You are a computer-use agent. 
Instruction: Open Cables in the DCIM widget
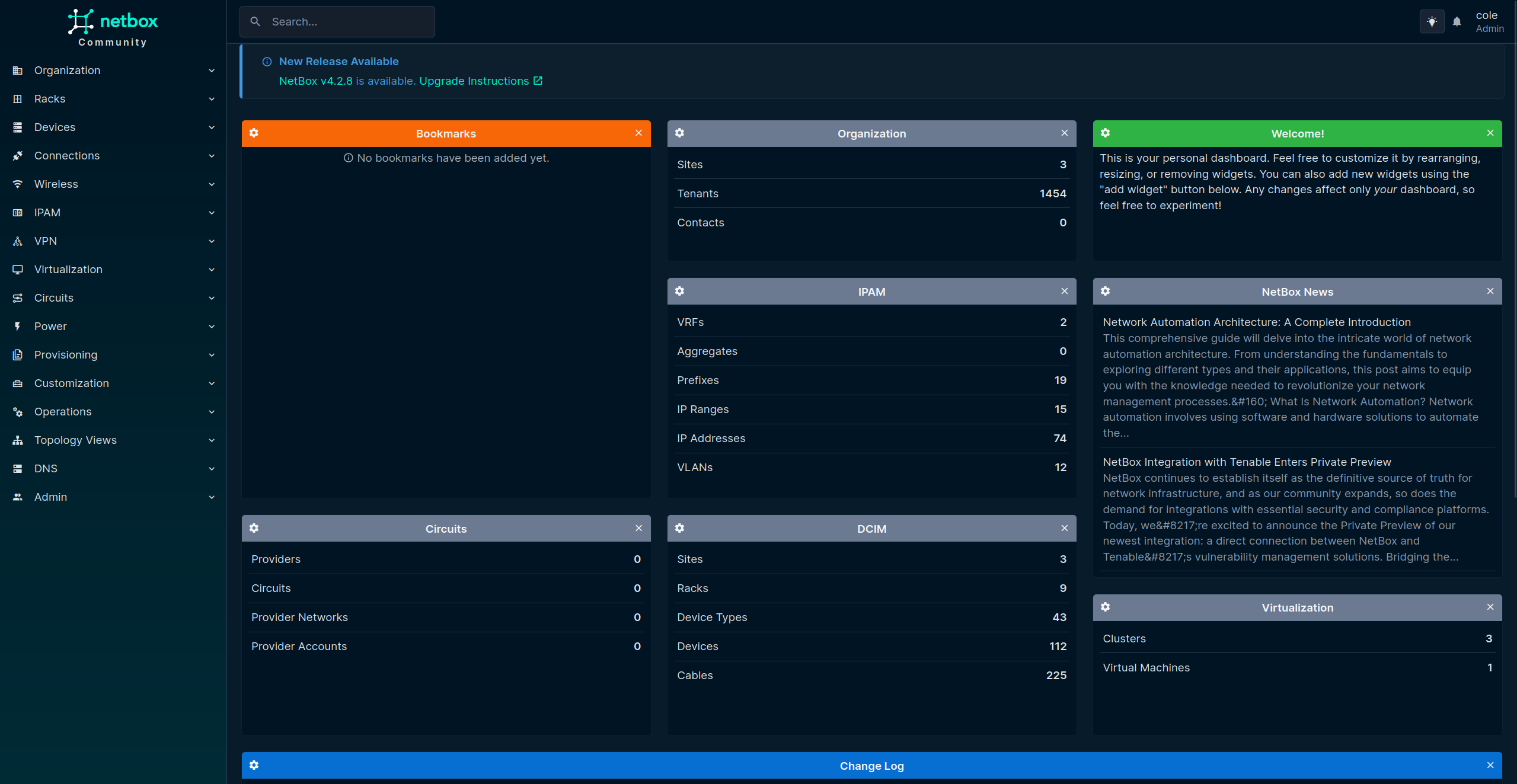tap(871, 676)
